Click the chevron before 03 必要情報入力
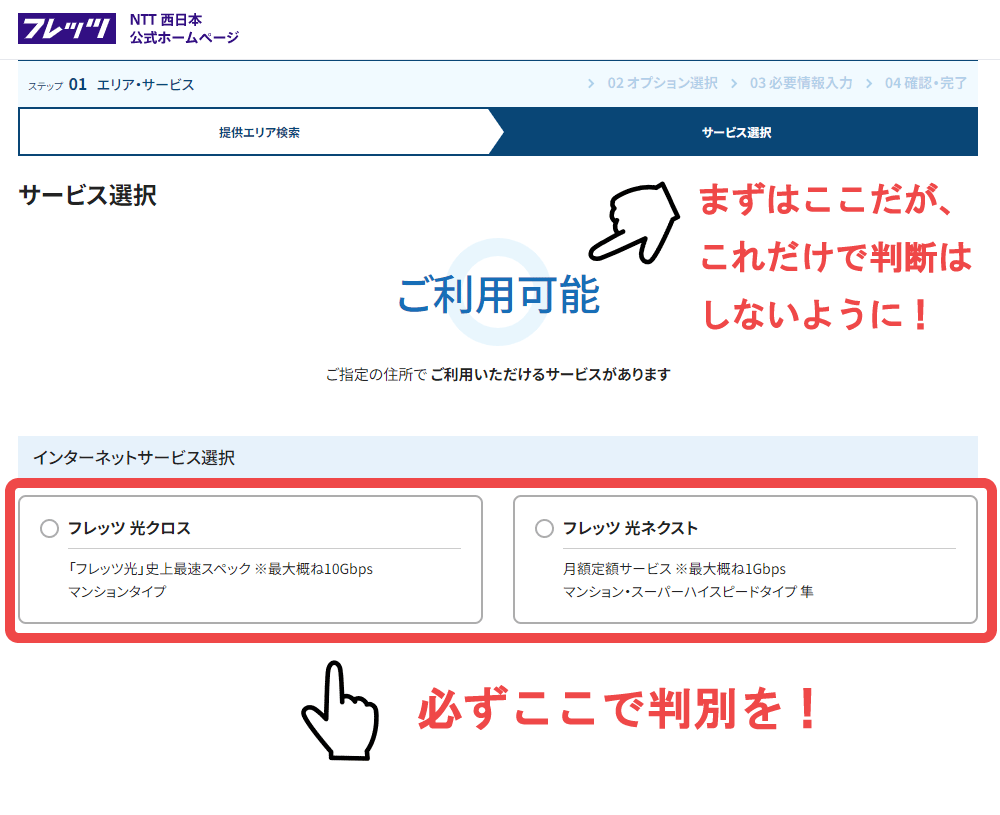The width and height of the screenshot is (1000, 815). coord(734,84)
